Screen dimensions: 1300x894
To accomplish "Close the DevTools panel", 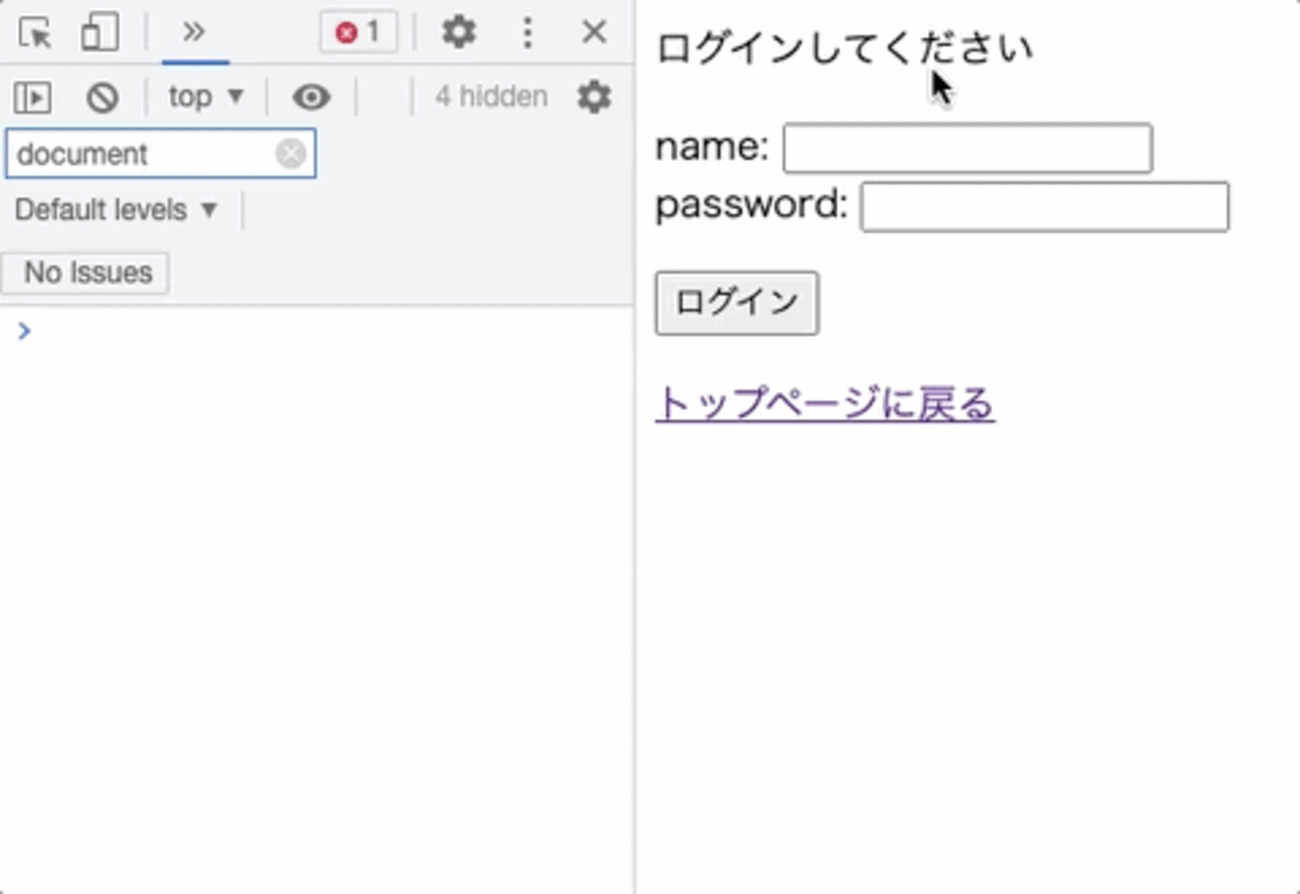I will (x=594, y=32).
